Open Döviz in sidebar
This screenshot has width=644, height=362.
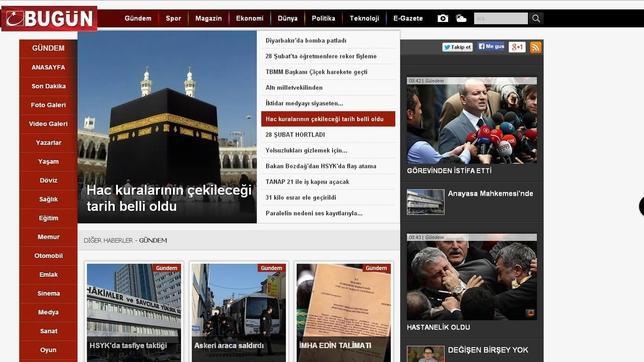48,180
